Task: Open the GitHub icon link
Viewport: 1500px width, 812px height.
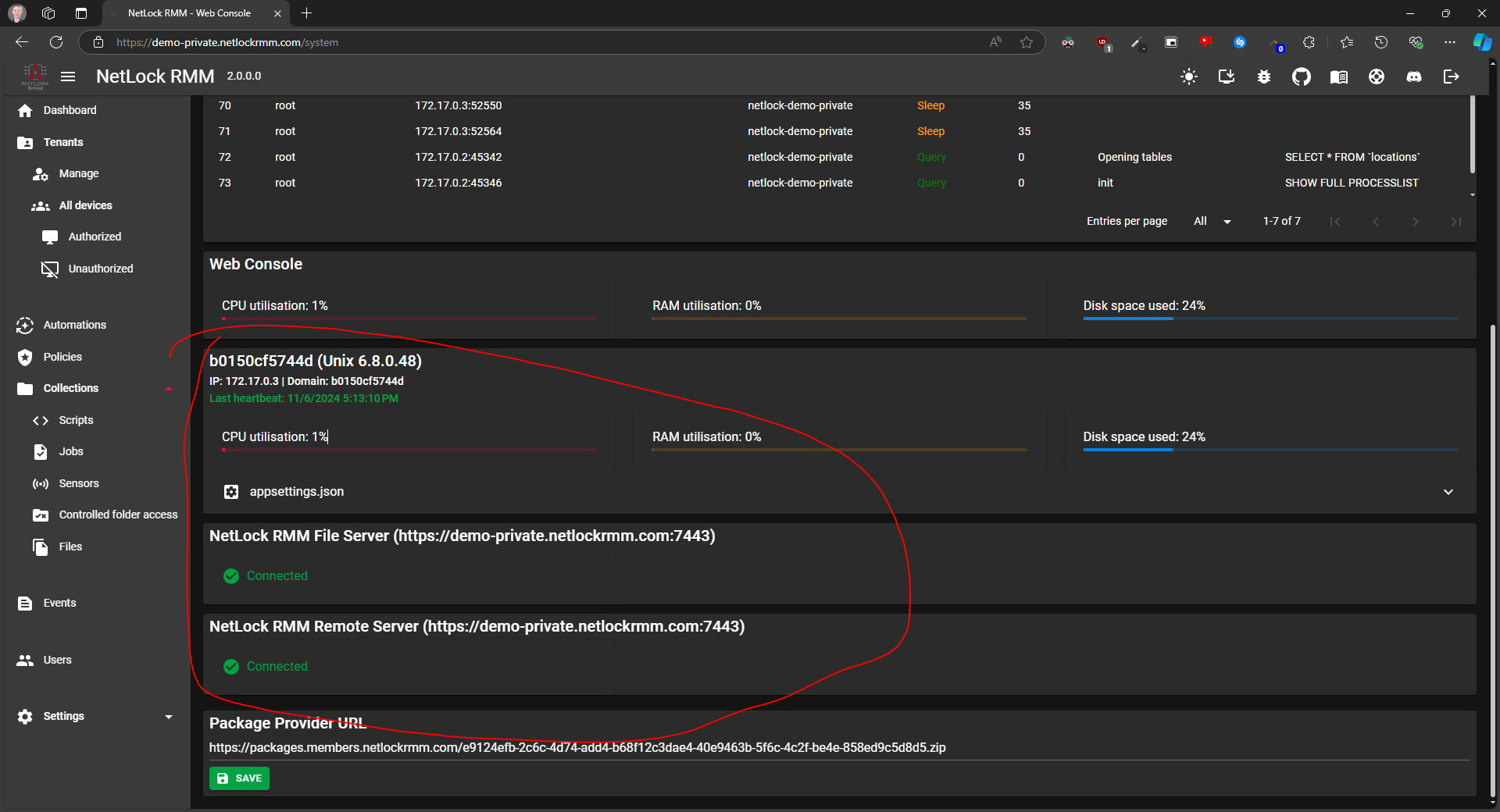Action: [1302, 77]
